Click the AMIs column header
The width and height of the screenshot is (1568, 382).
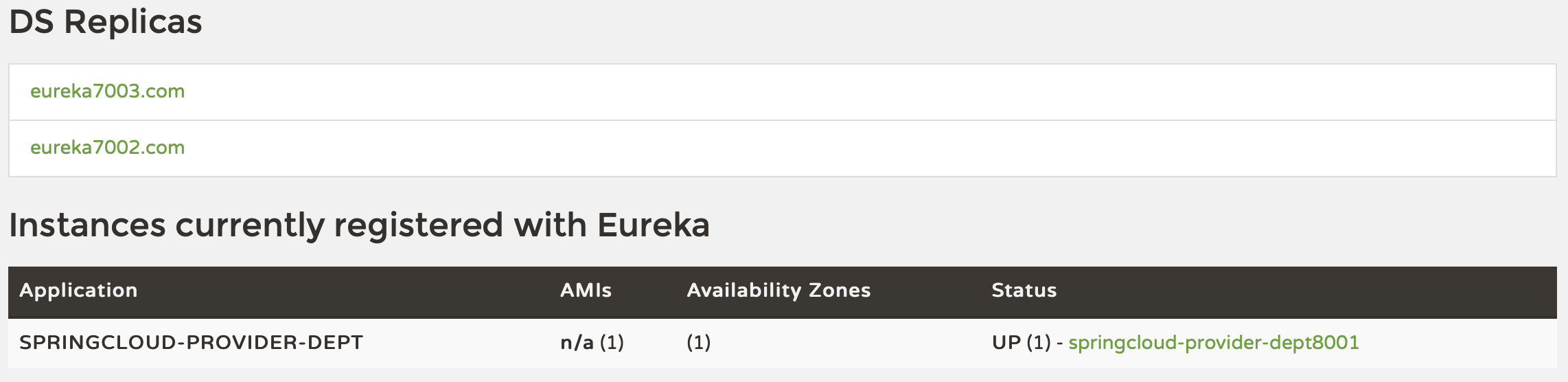(586, 291)
